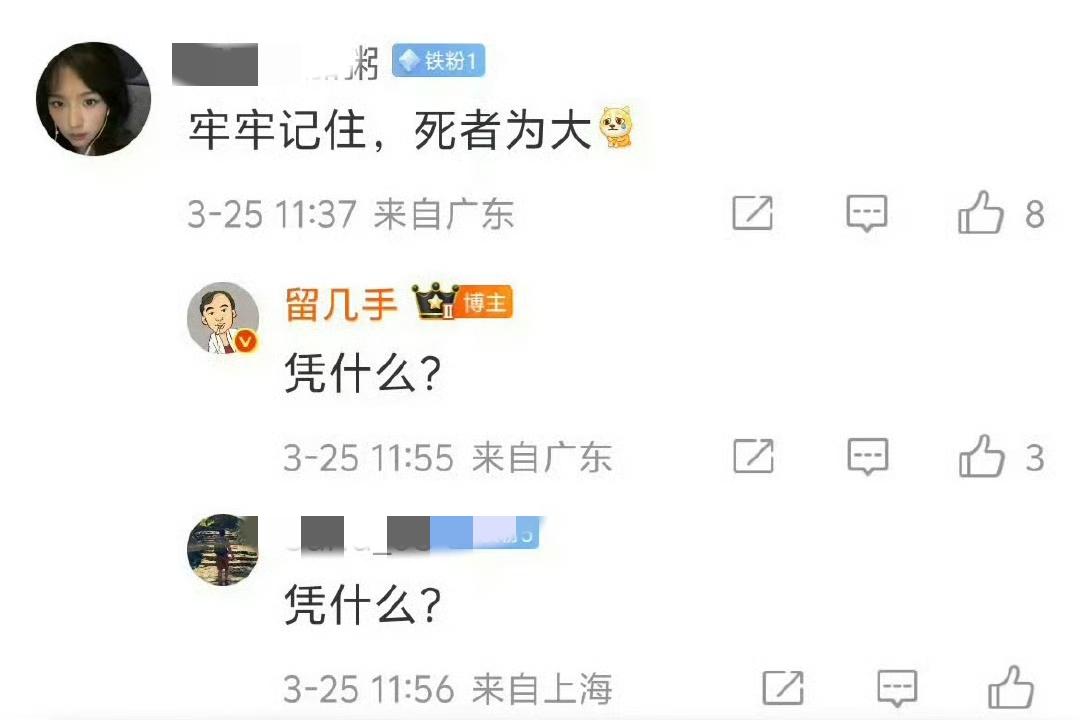Share the comment posted at 11:37
The height and width of the screenshot is (720, 1080).
[752, 213]
